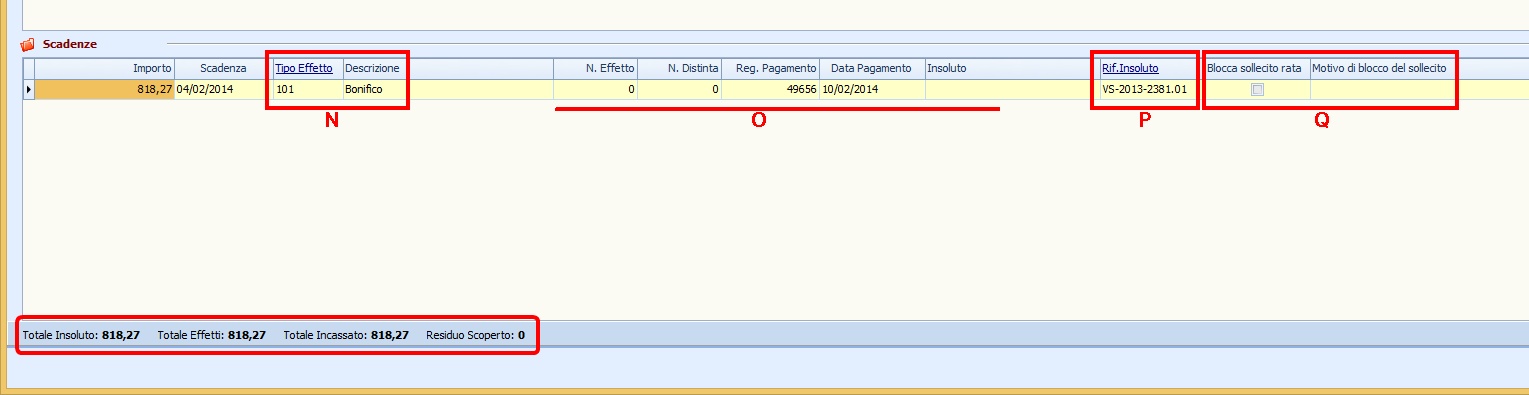Select the Data Pagamento cell 10/02/2014
This screenshot has height=395, width=1529.
[872, 90]
